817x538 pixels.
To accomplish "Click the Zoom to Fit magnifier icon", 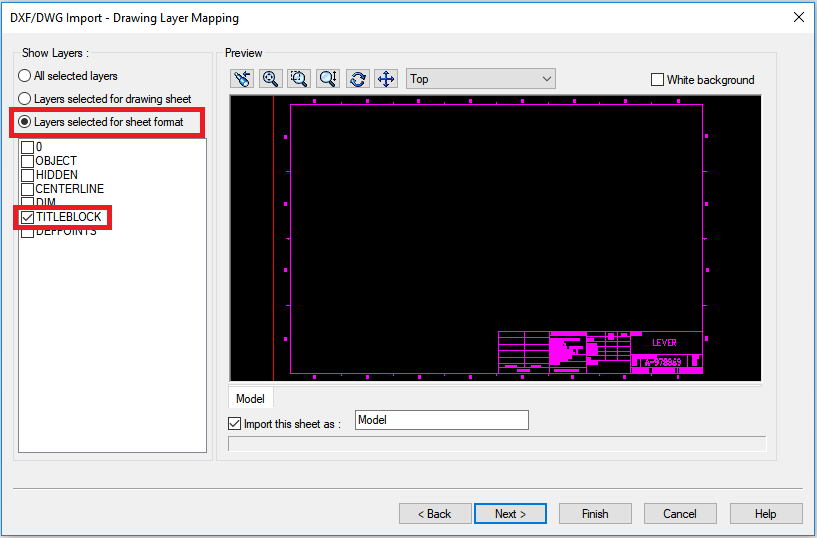I will (x=270, y=79).
